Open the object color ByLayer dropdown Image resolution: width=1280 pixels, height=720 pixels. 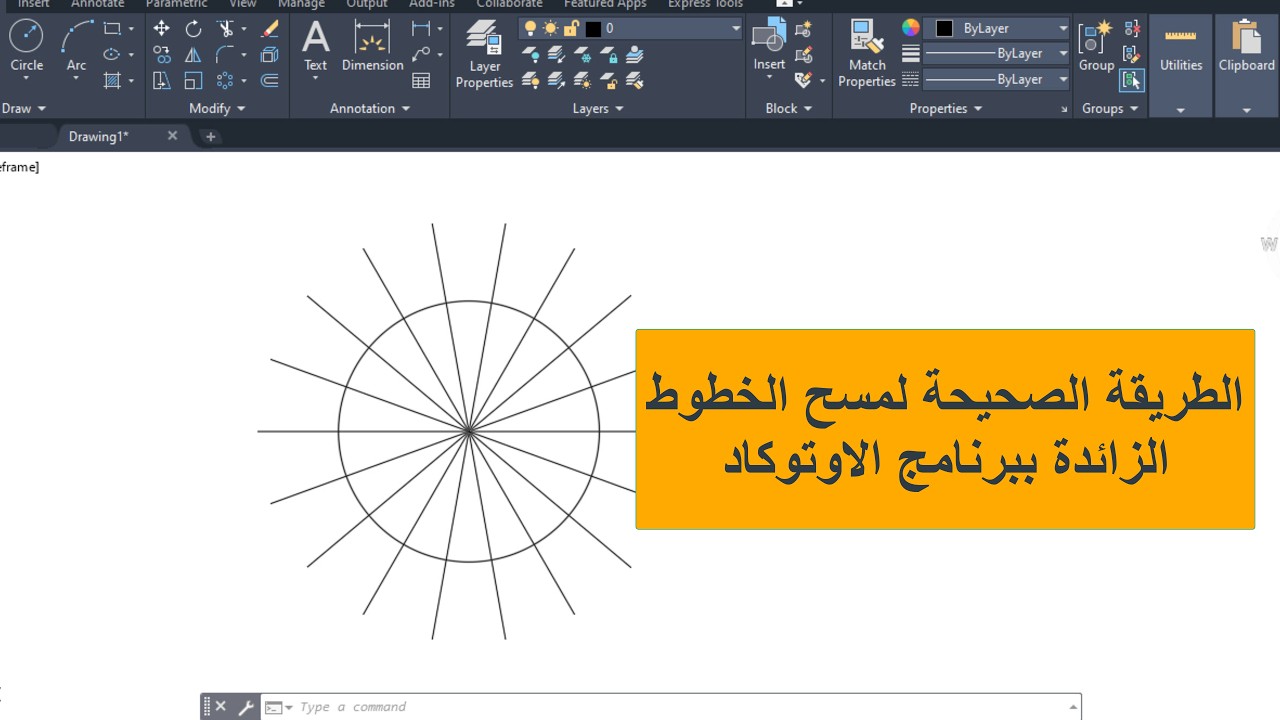coord(1063,28)
